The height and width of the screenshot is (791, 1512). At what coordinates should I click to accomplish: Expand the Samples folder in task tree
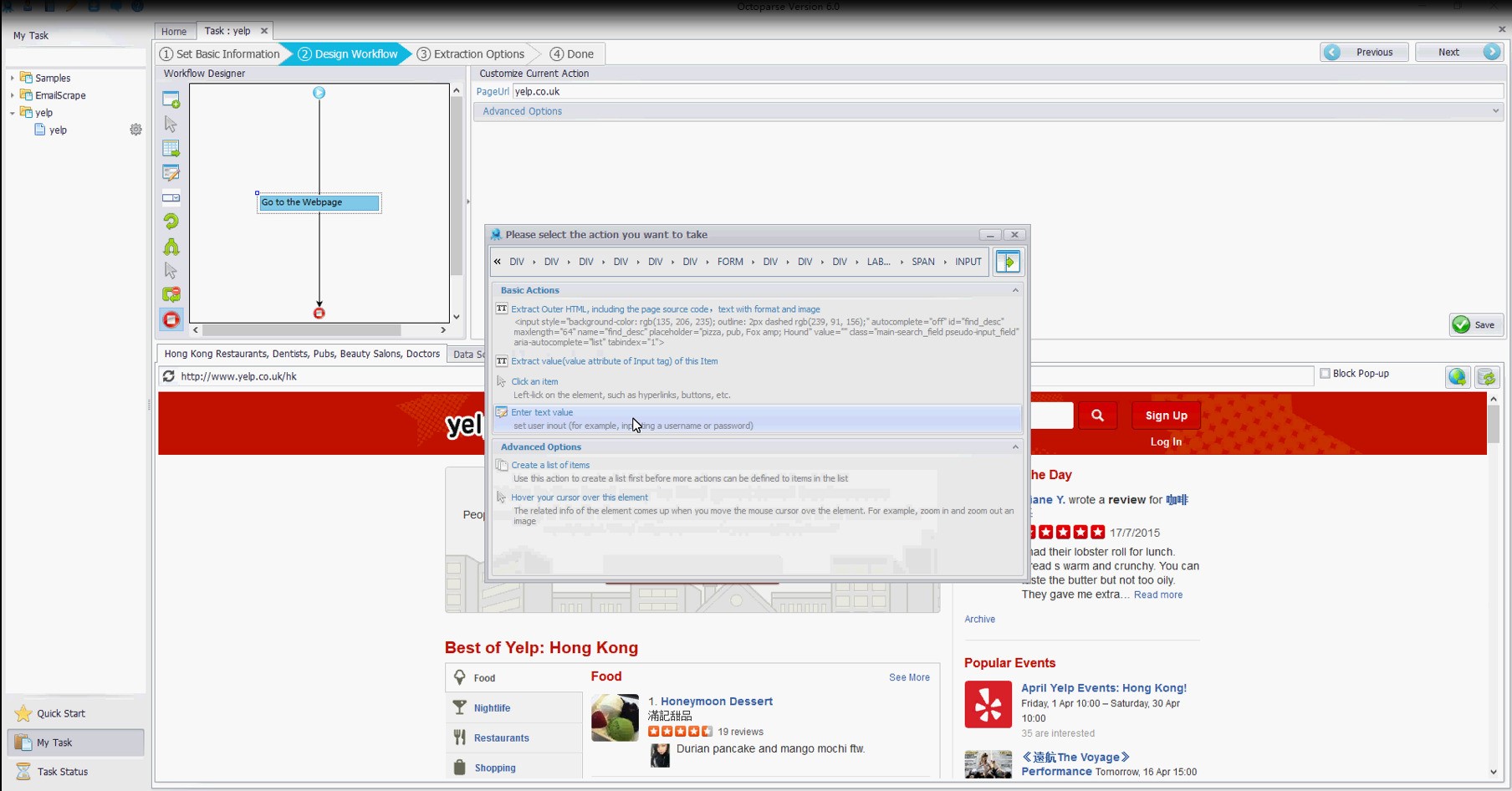point(12,78)
